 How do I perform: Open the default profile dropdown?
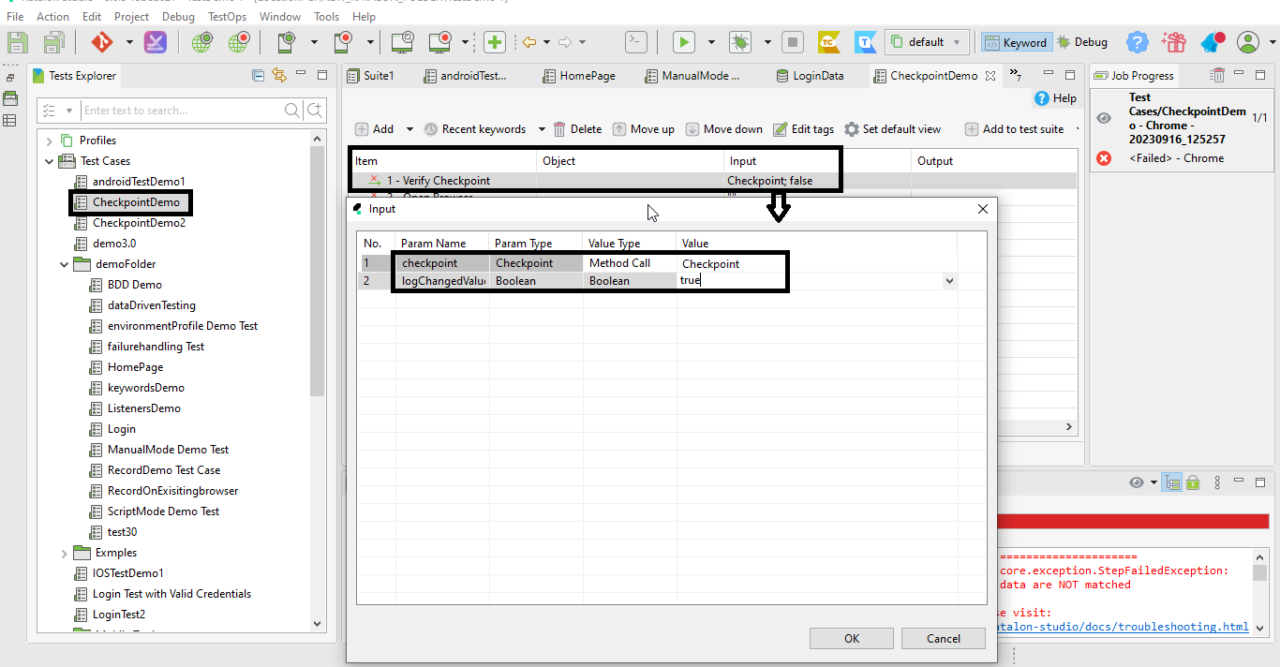coord(928,42)
